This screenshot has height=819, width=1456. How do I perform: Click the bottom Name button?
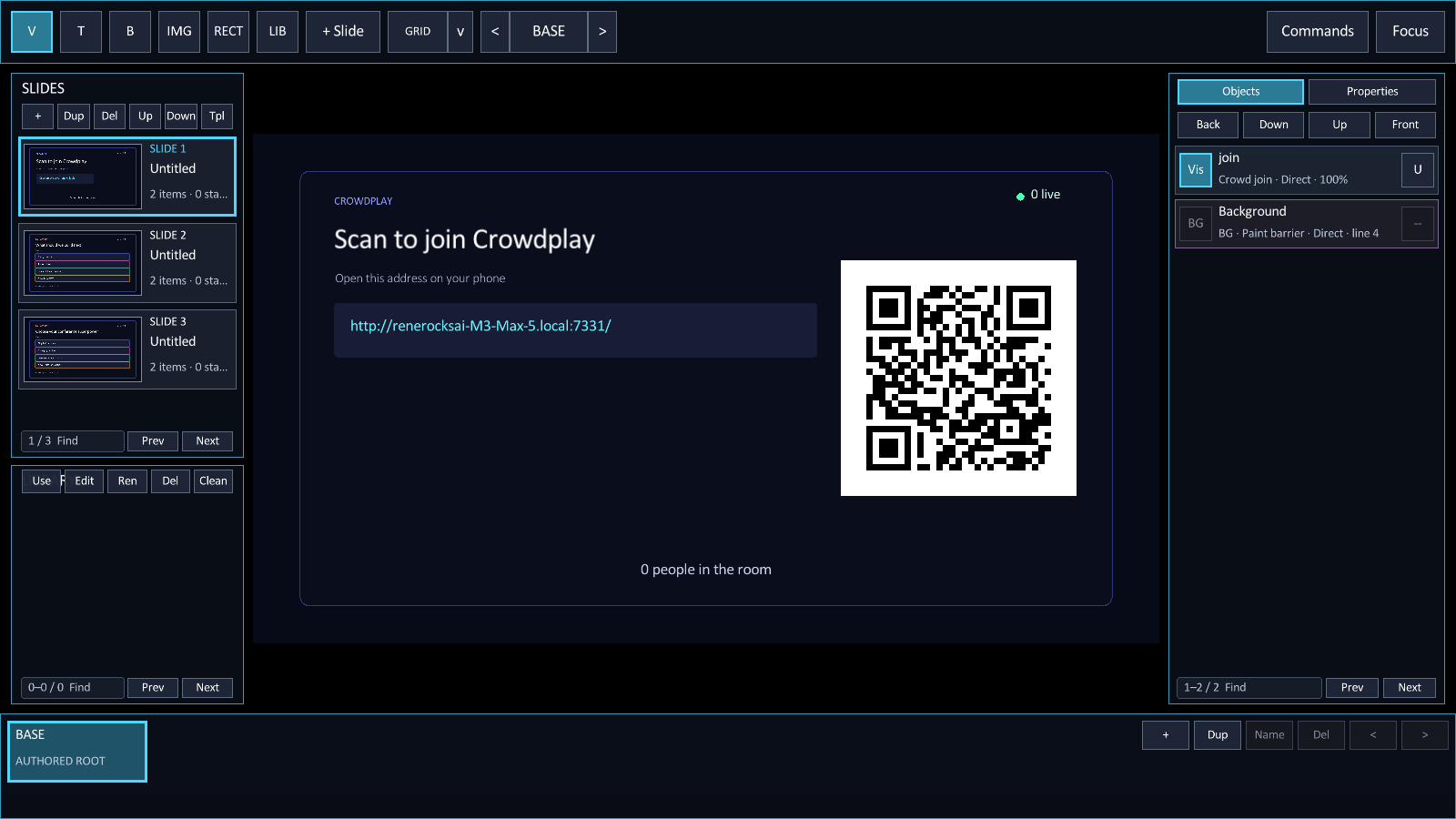(1269, 735)
